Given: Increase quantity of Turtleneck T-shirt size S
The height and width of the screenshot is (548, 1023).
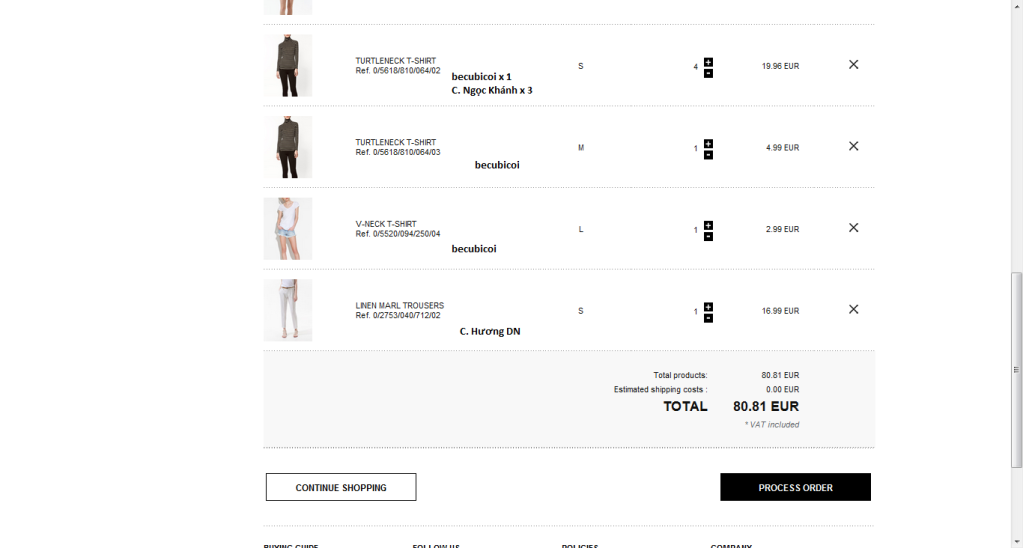Looking at the screenshot, I should [x=708, y=62].
